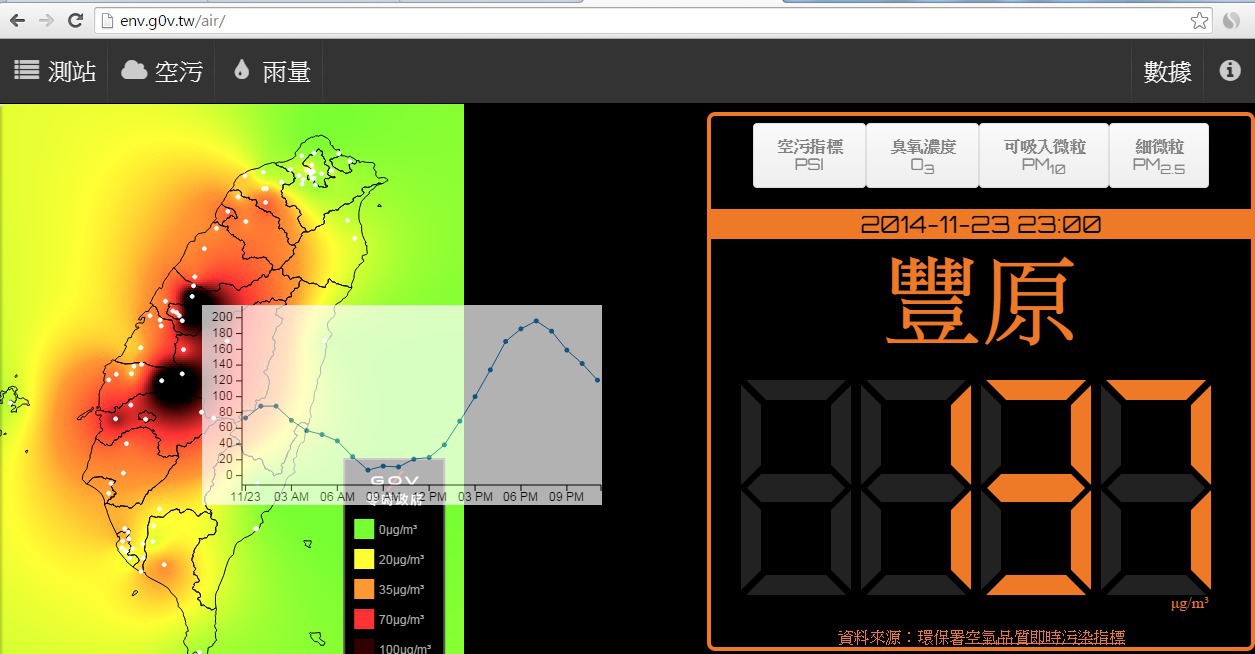Screen dimensions: 1255x654
Task: Reload the current page
Action: (x=75, y=20)
